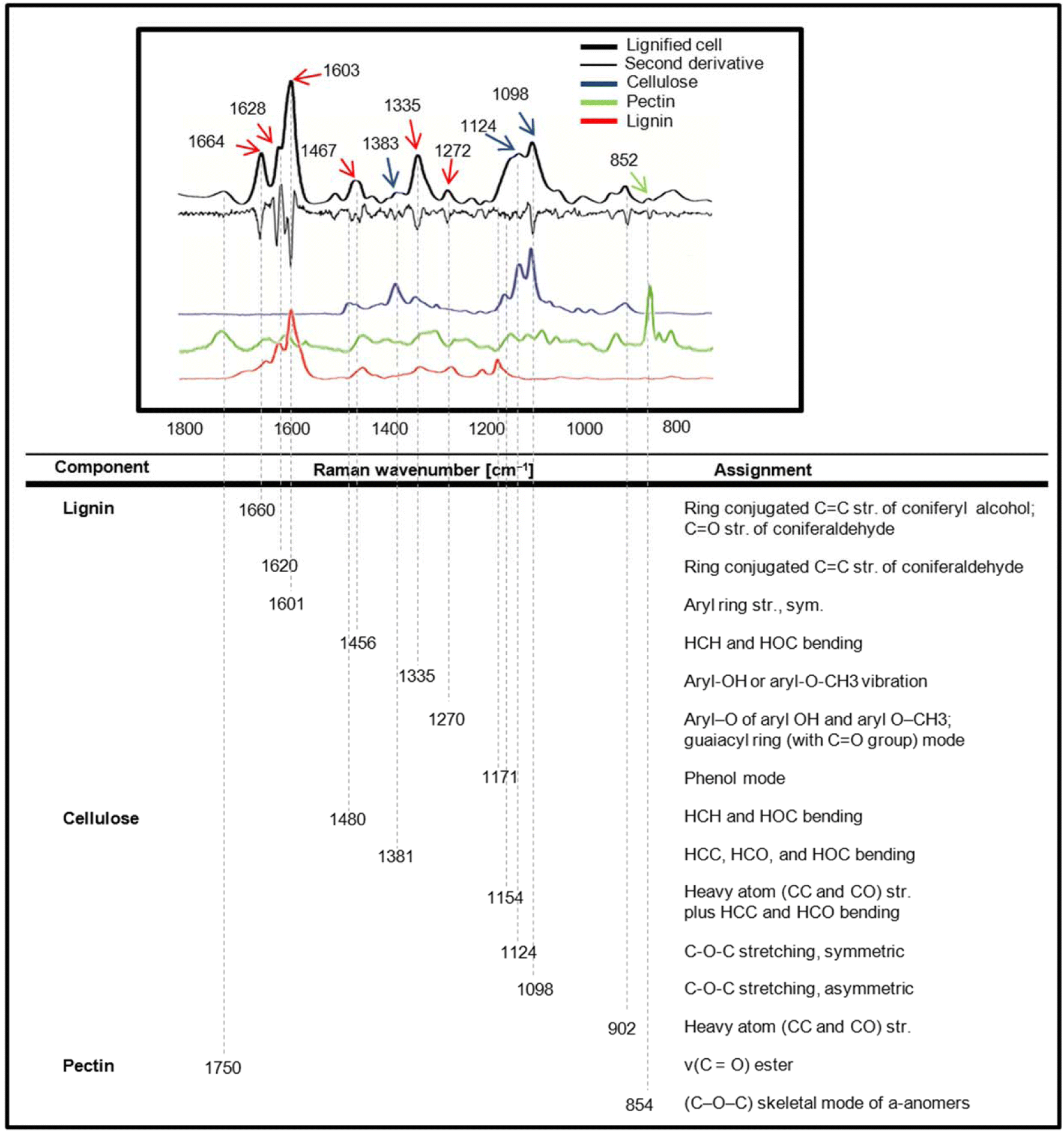1064x1132 pixels.
Task: Click the 1660 wavenumber value
Action: coord(256,511)
